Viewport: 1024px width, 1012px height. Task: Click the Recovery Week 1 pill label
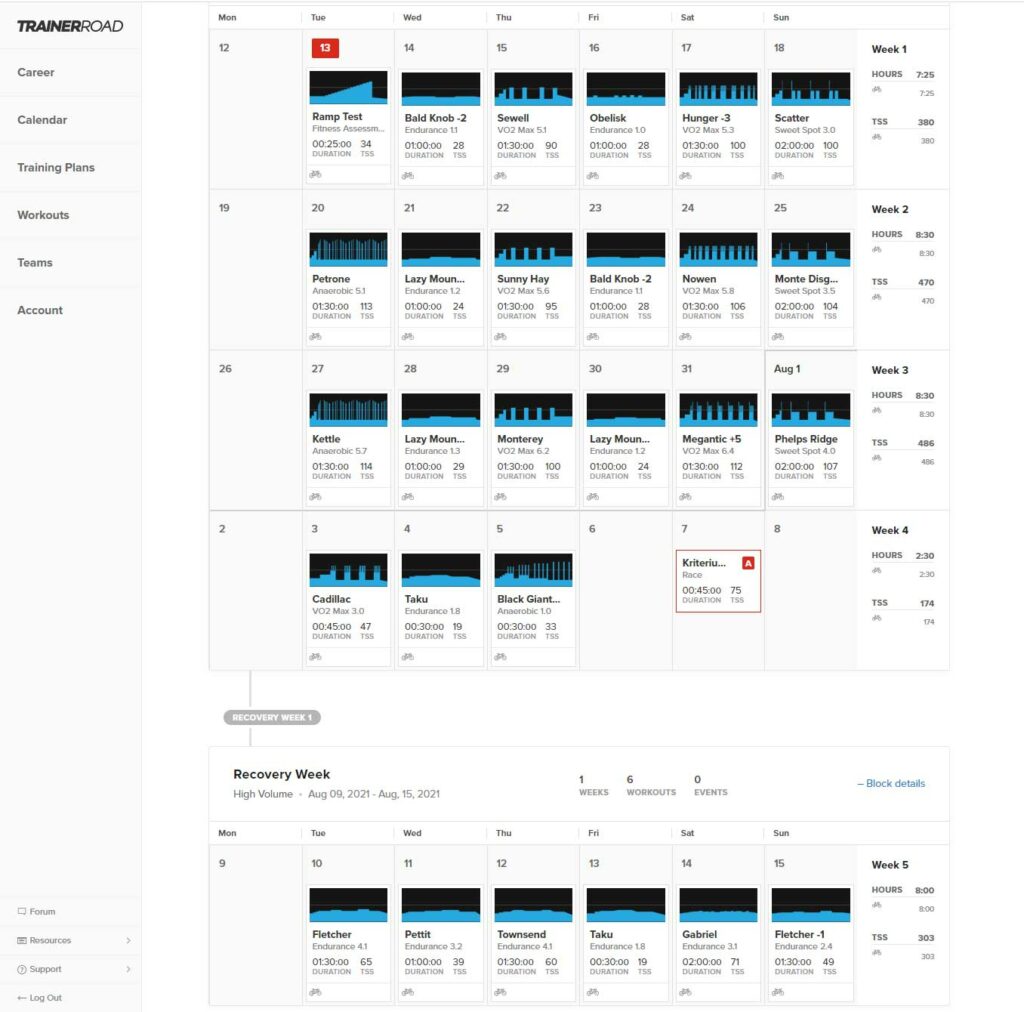pyautogui.click(x=272, y=718)
